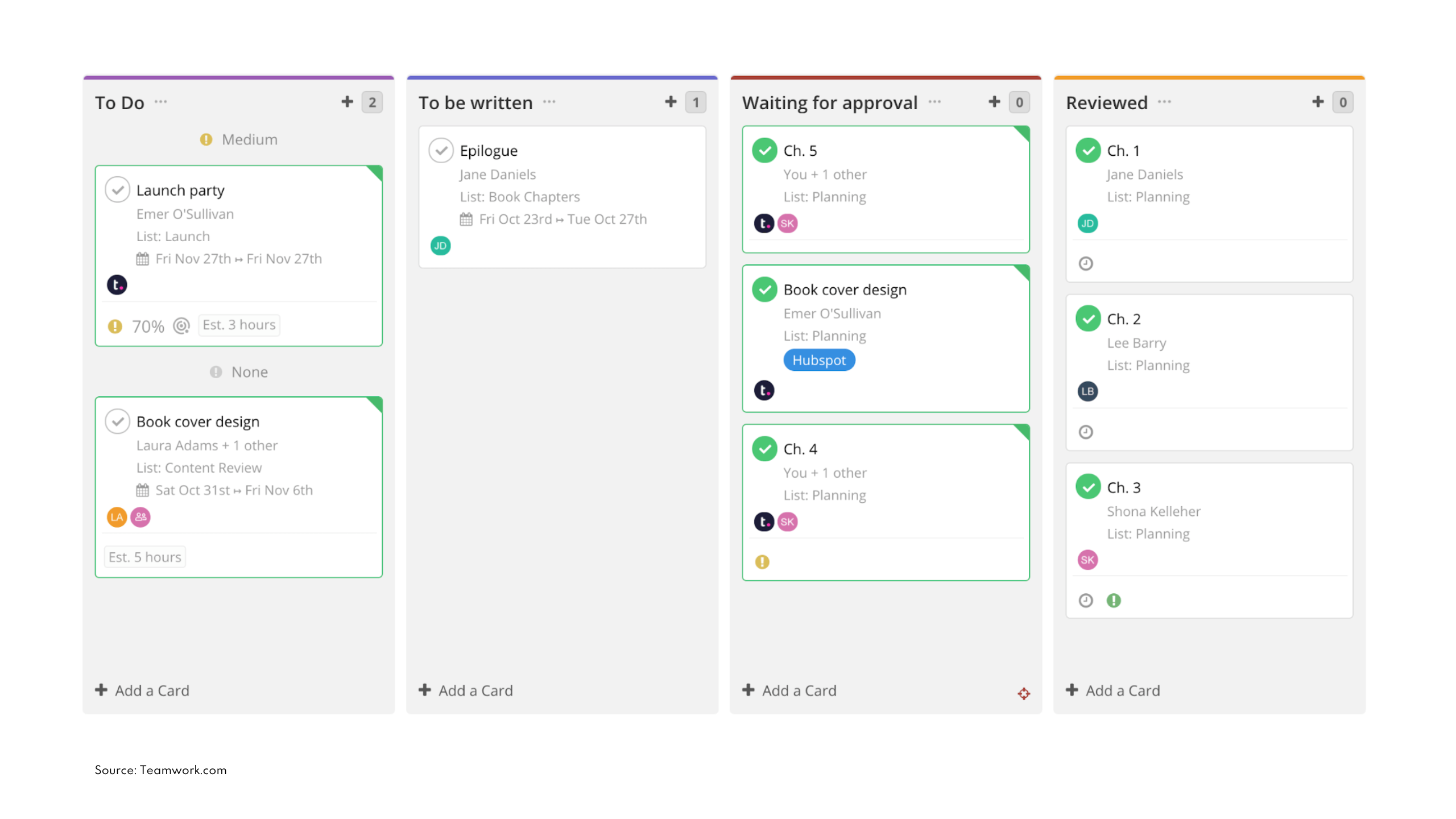Click the JD avatar on Epilogue card
This screenshot has width=1456, height=819.
440,246
